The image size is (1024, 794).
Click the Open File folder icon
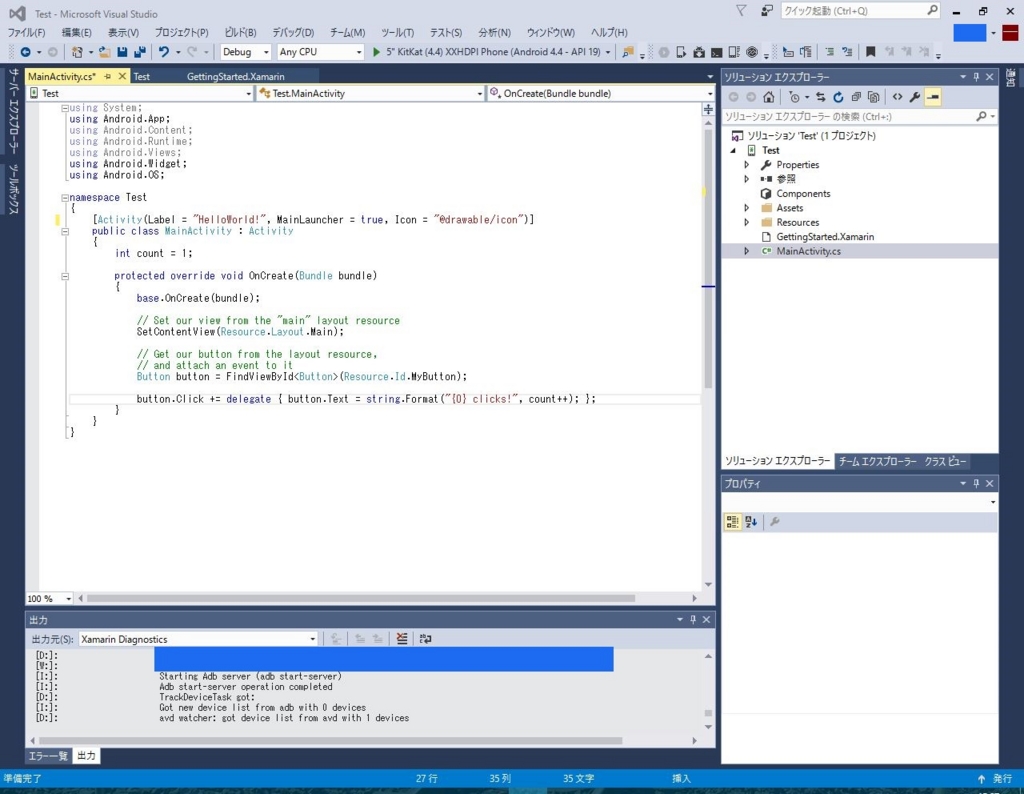(x=104, y=52)
